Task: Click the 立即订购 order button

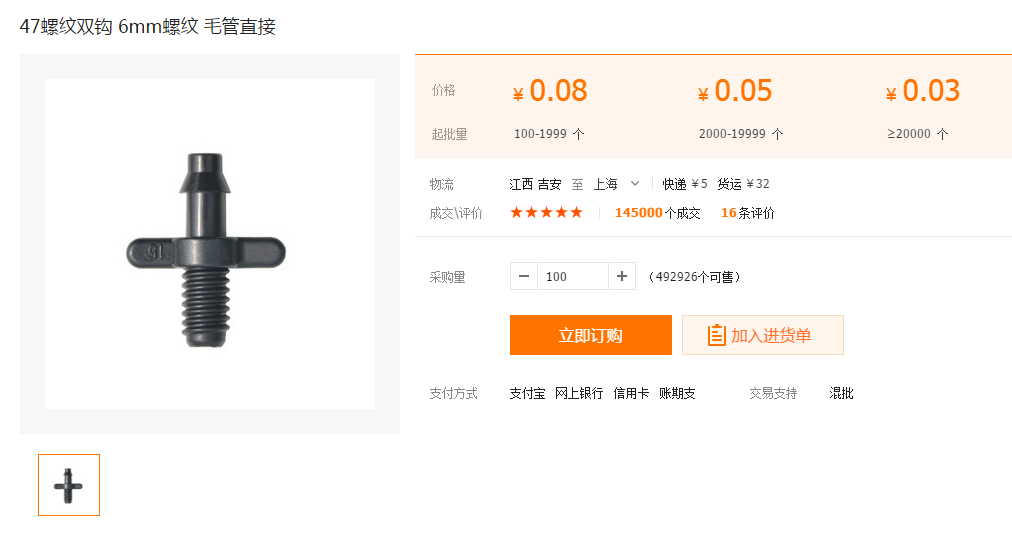Action: [x=590, y=335]
